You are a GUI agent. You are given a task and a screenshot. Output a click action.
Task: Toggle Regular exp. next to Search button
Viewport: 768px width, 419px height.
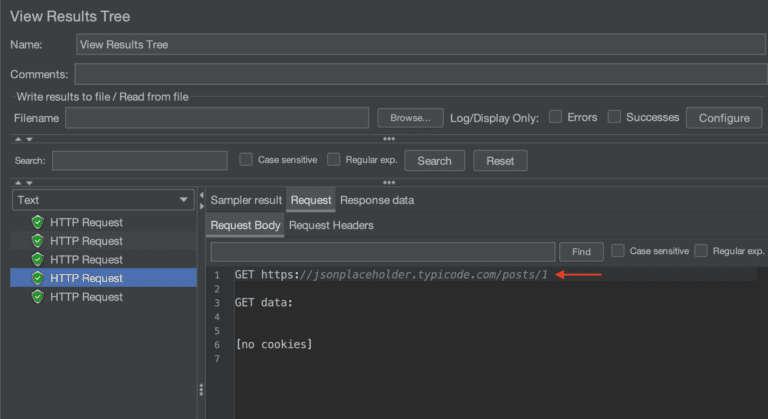(334, 159)
